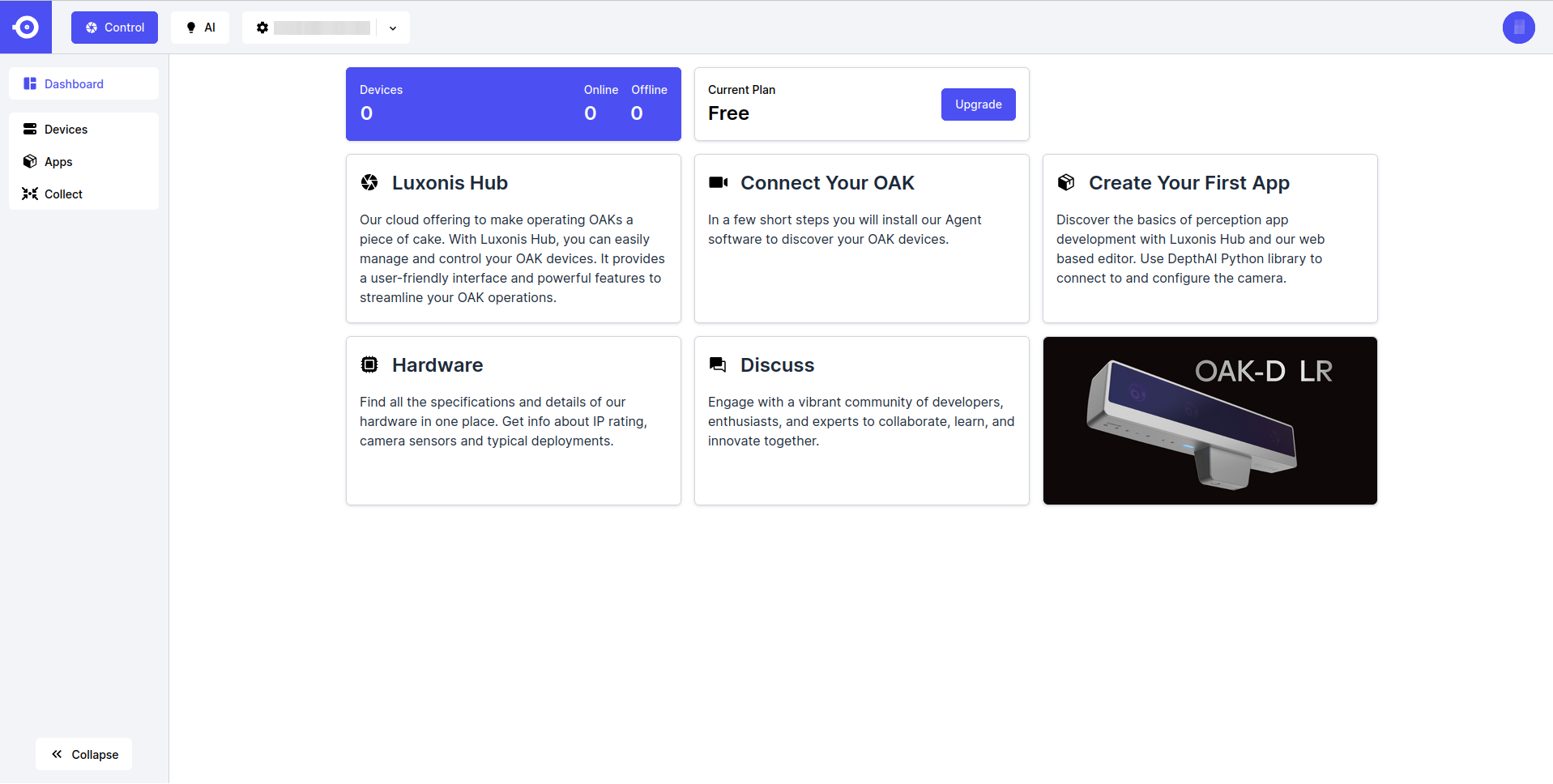The width and height of the screenshot is (1553, 784).
Task: Click the Devices server icon in sidebar
Action: point(30,129)
